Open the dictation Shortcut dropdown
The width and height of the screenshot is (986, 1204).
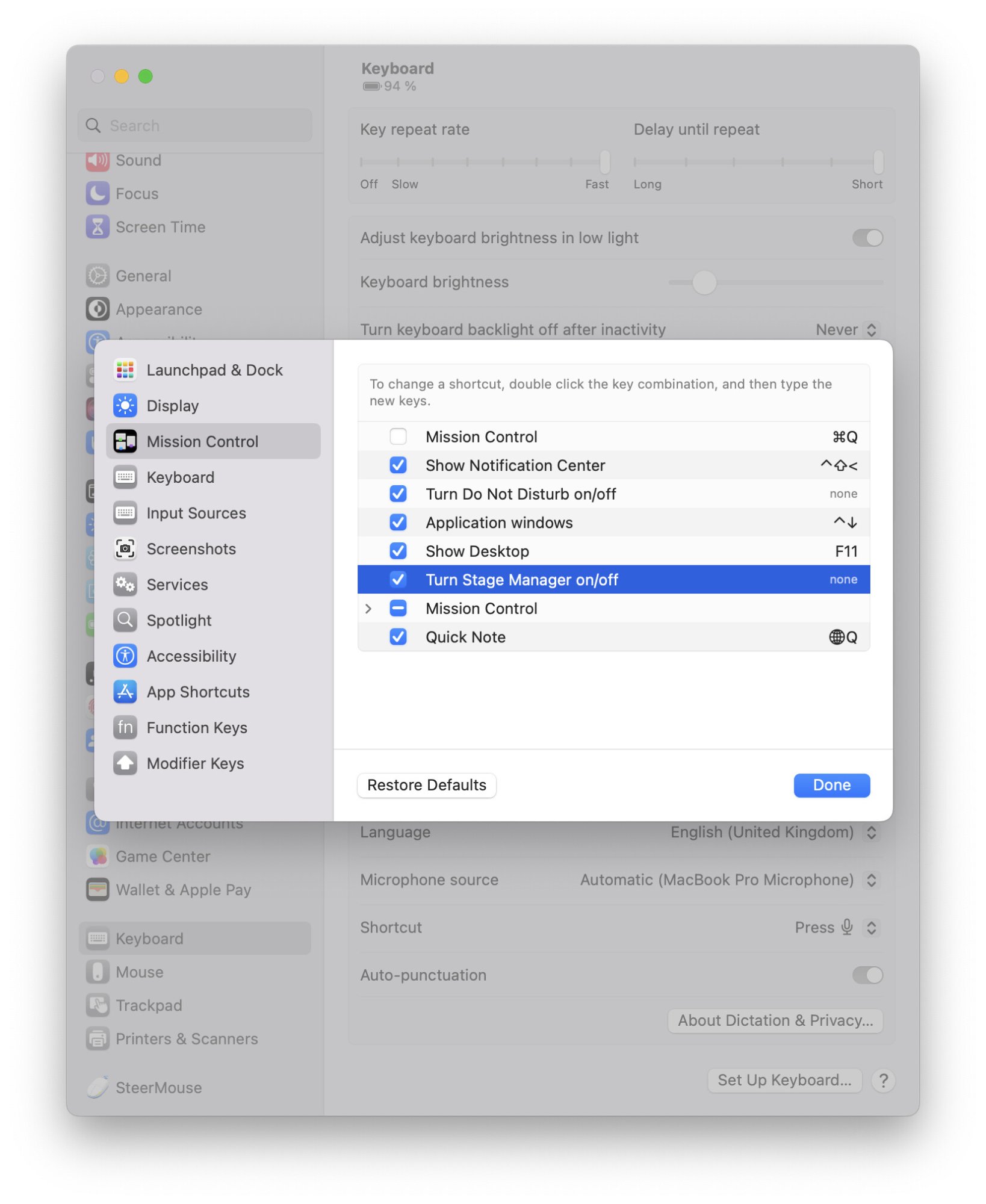837,927
